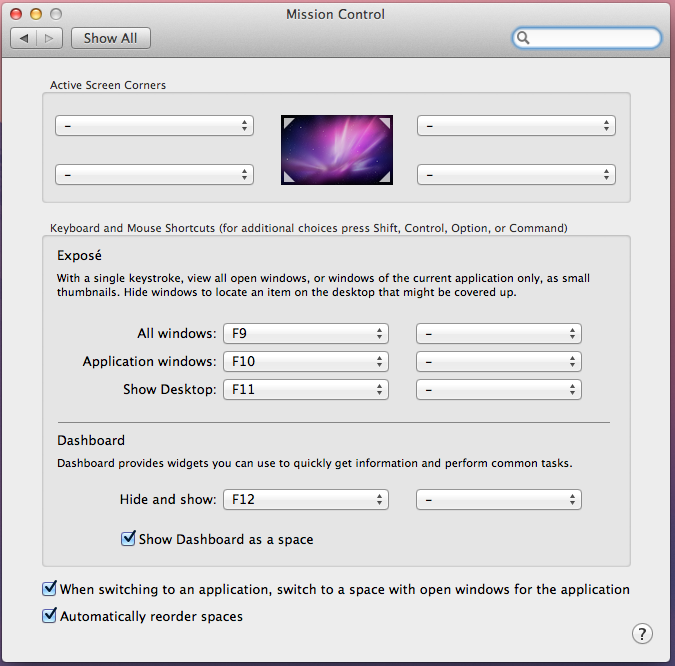Open bottom-right screen corner dropdown
675x666 pixels.
[x=516, y=175]
